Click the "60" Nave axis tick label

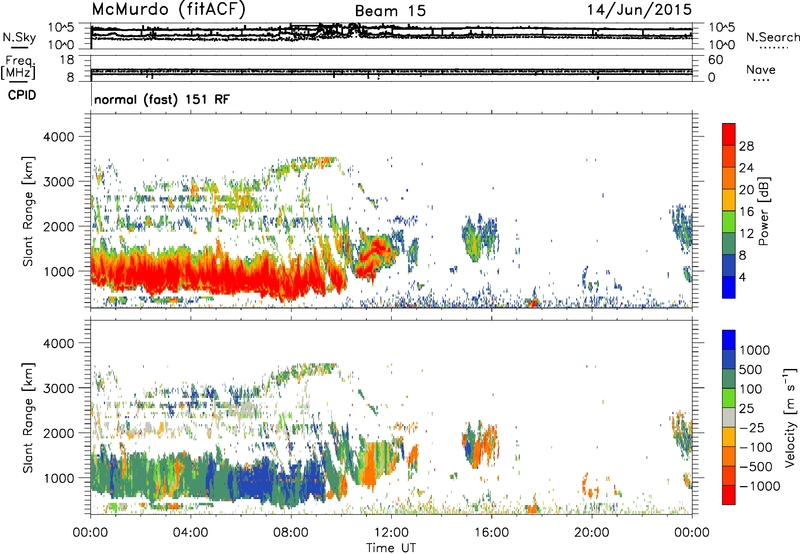[x=715, y=60]
